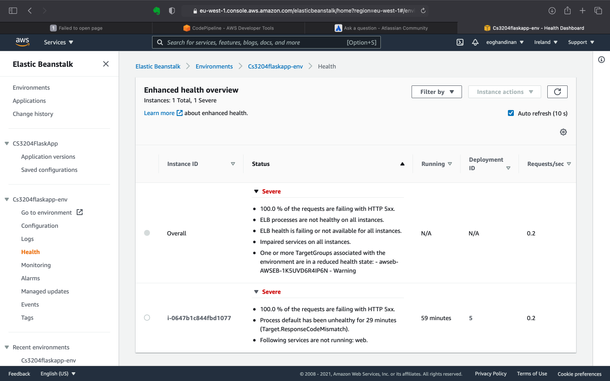Click the external-link icon beside Learn more
This screenshot has width=610, height=381.
(179, 113)
